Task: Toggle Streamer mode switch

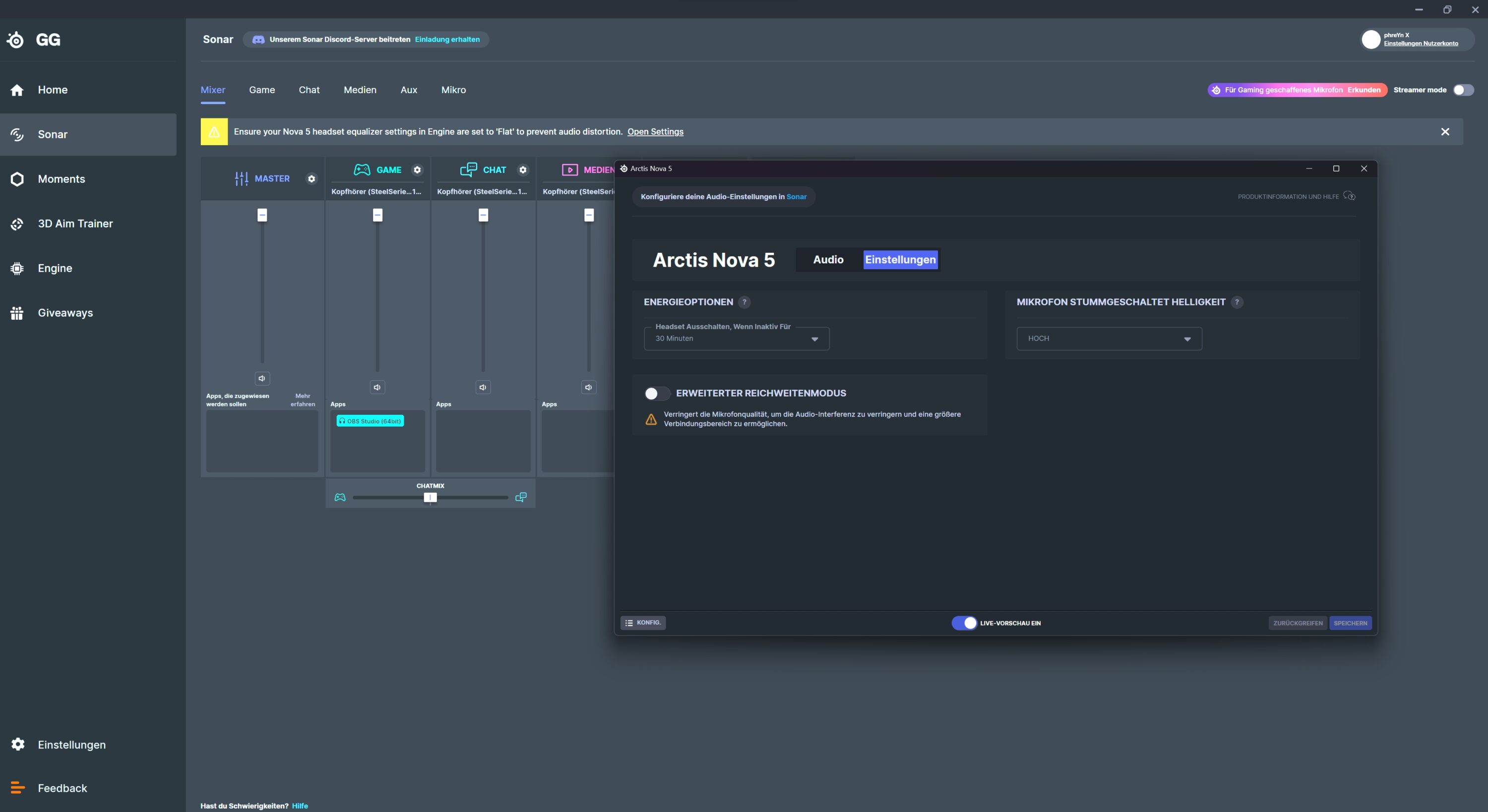Action: (x=1463, y=90)
